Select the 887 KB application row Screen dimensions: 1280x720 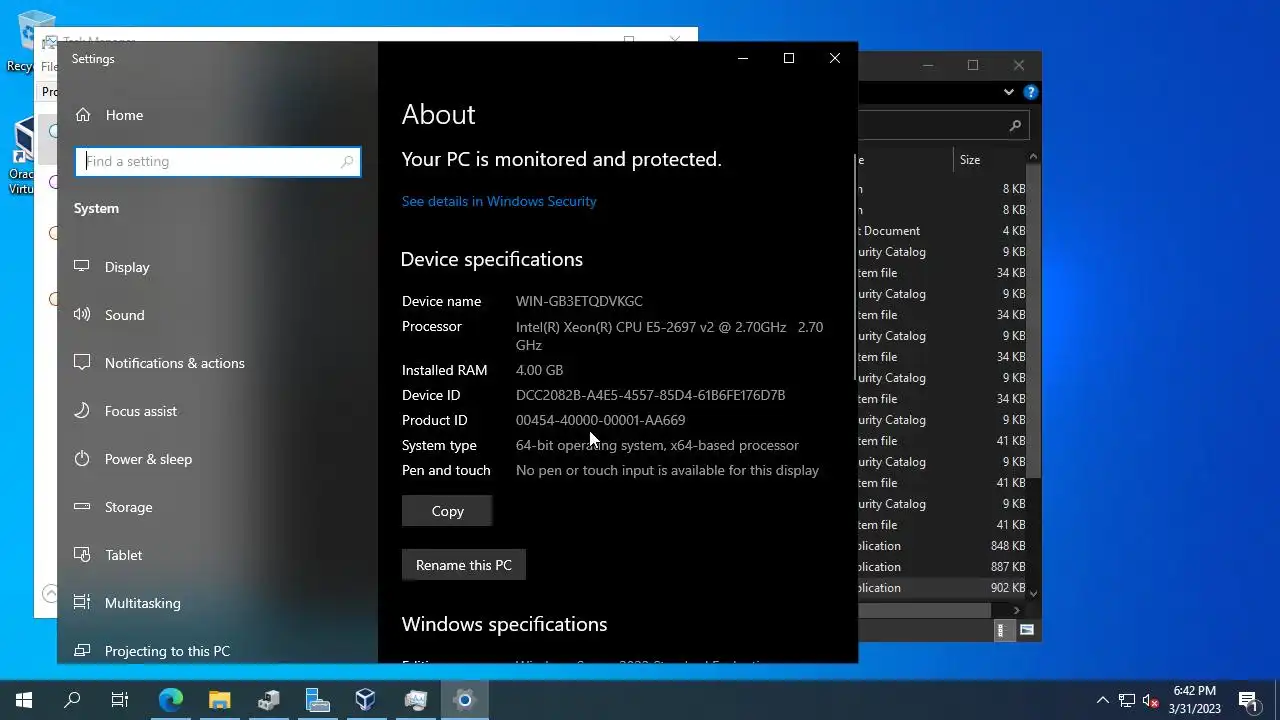(x=942, y=567)
